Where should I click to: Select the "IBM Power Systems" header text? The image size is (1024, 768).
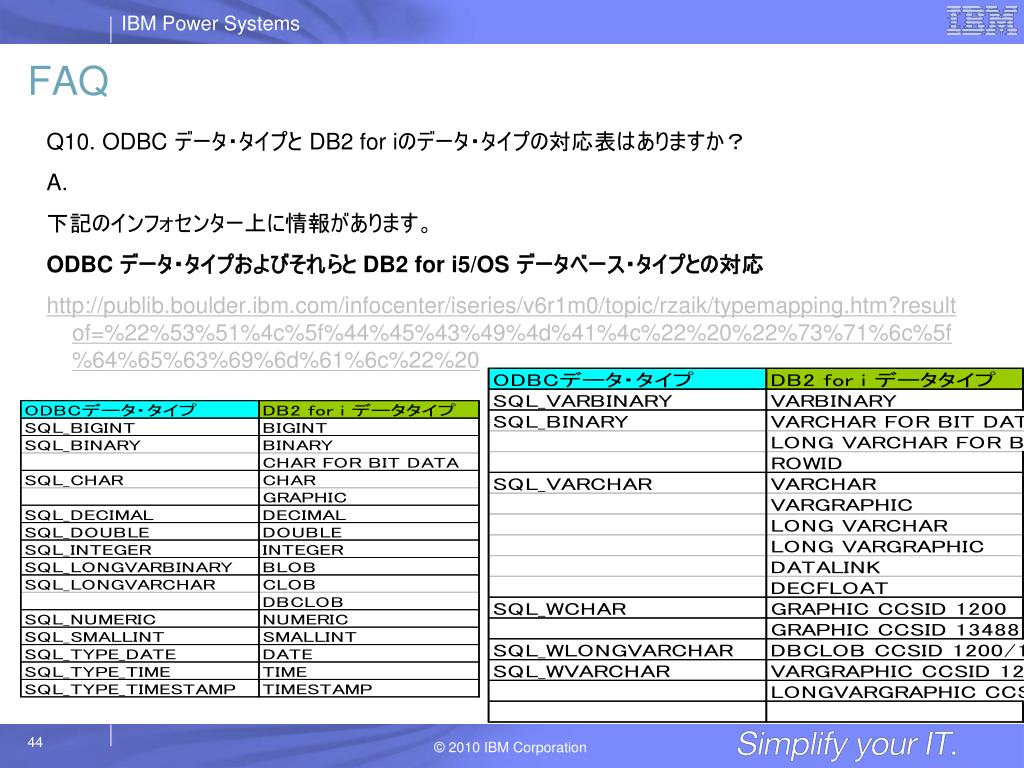pos(210,24)
